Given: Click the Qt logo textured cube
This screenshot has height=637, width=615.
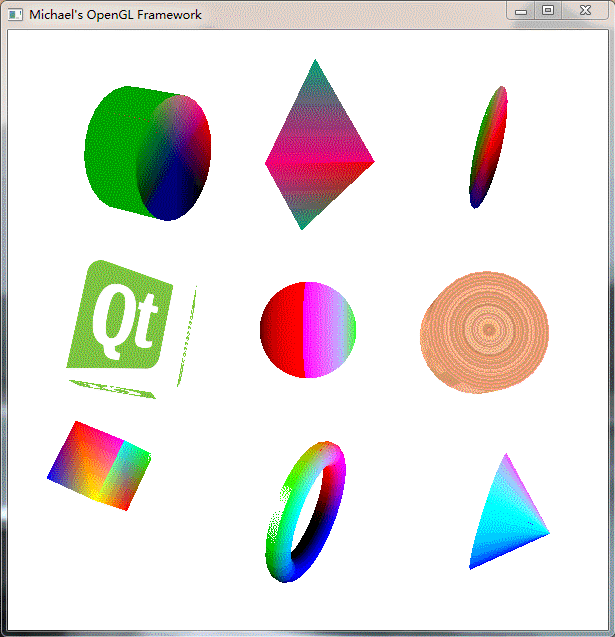Looking at the screenshot, I should 132,329.
